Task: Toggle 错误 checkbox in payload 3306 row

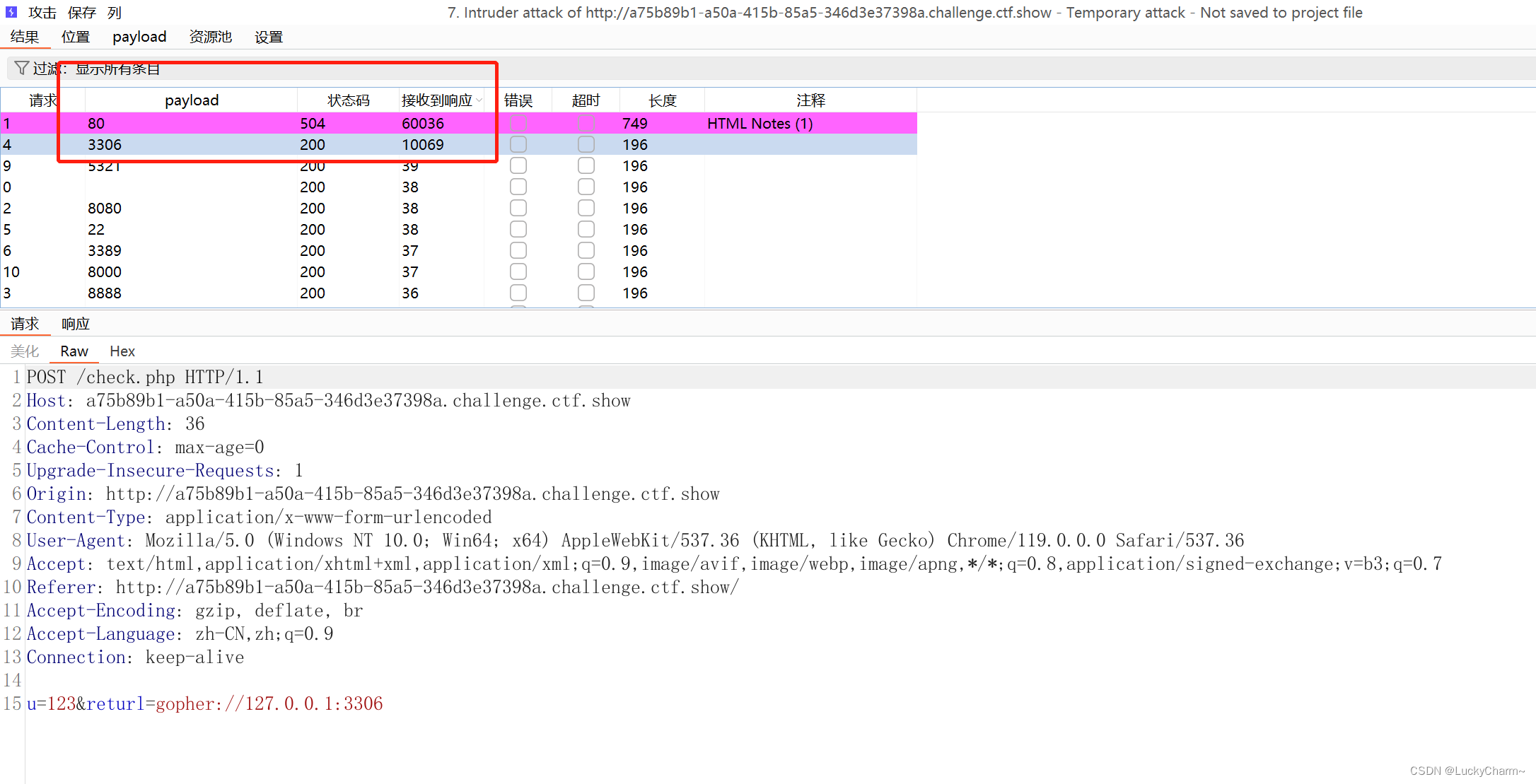Action: [x=518, y=144]
